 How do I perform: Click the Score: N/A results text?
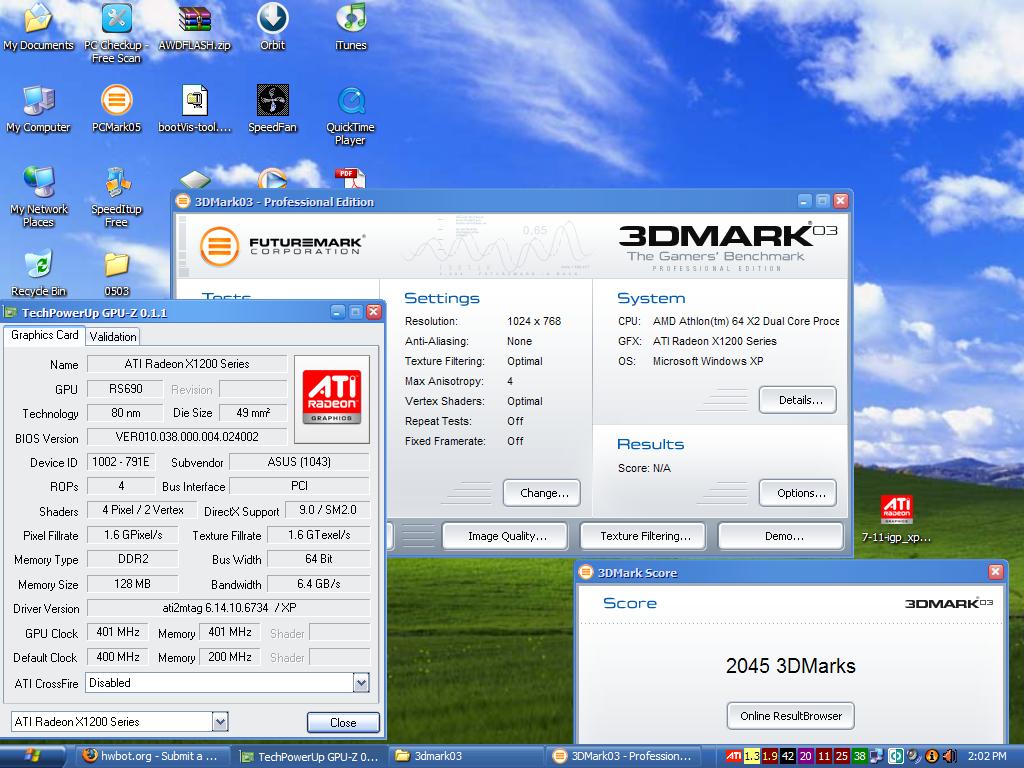tap(644, 468)
